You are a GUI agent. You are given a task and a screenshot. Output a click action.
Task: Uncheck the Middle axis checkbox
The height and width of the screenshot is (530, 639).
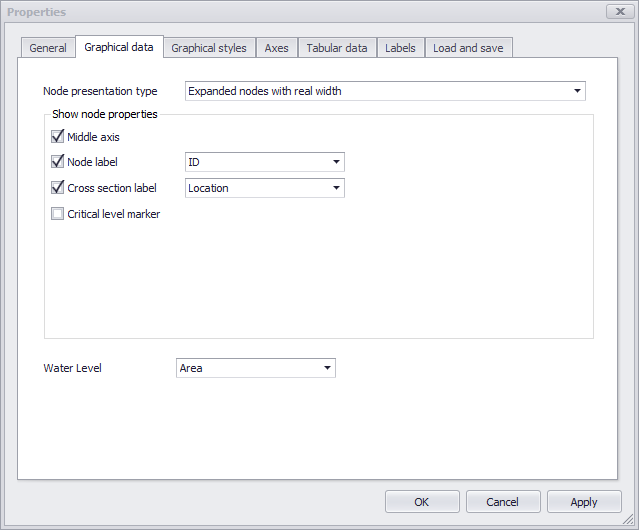point(57,136)
